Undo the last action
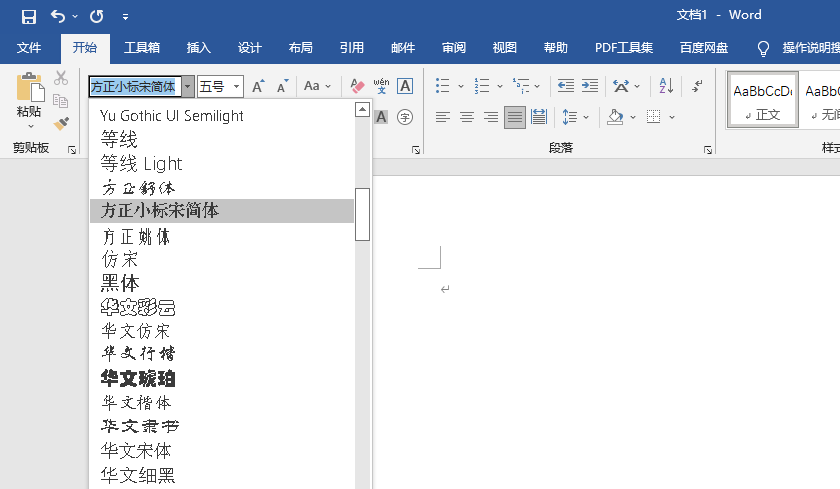This screenshot has width=840, height=489. pyautogui.click(x=57, y=17)
